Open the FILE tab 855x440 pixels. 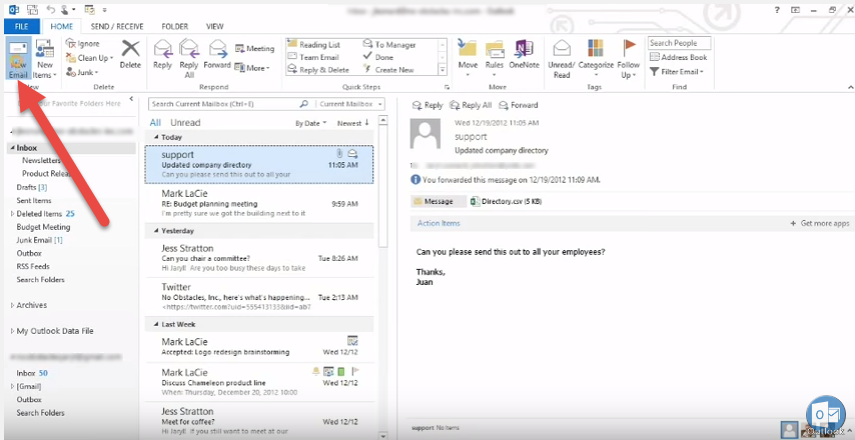click(22, 26)
